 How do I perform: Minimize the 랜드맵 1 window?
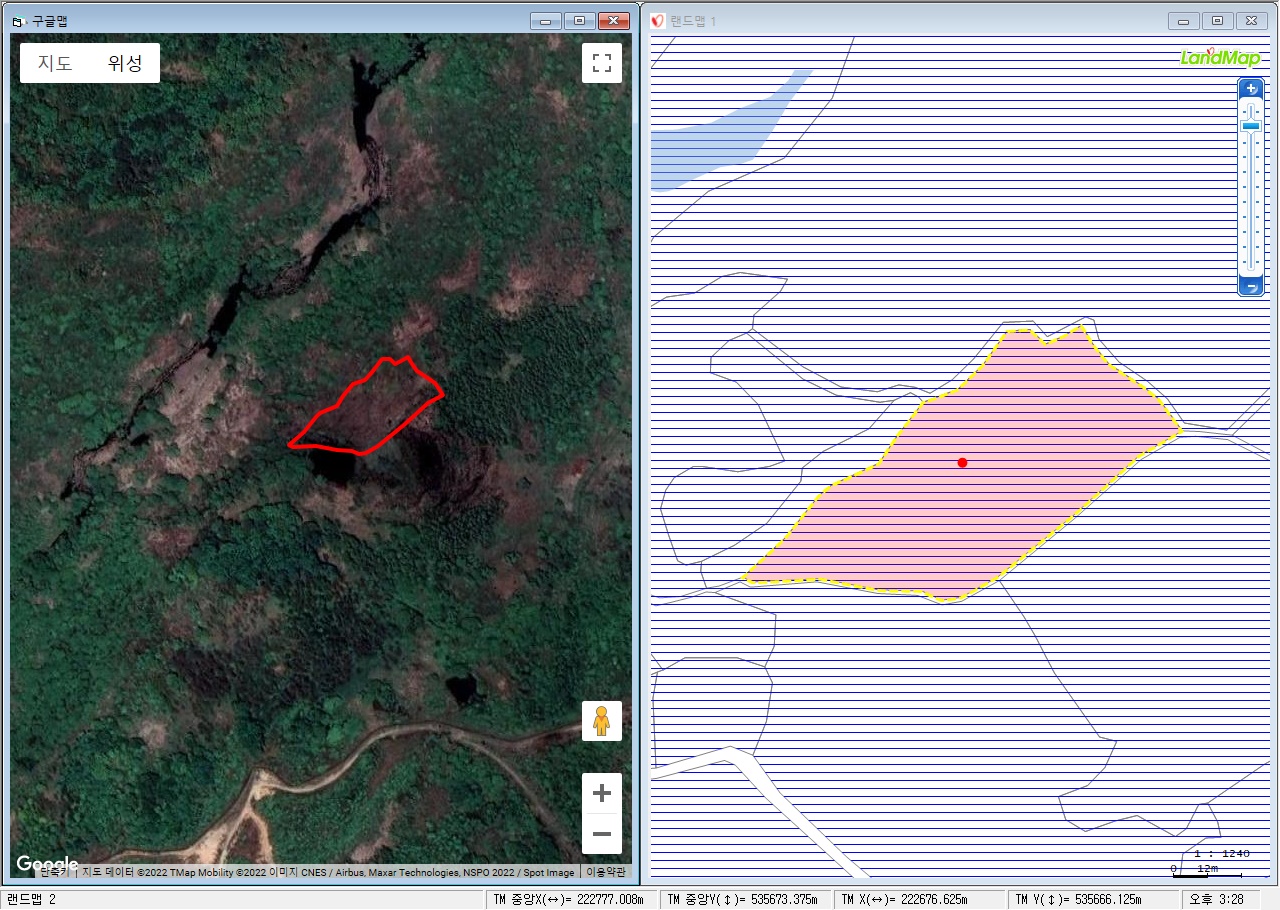click(1185, 20)
